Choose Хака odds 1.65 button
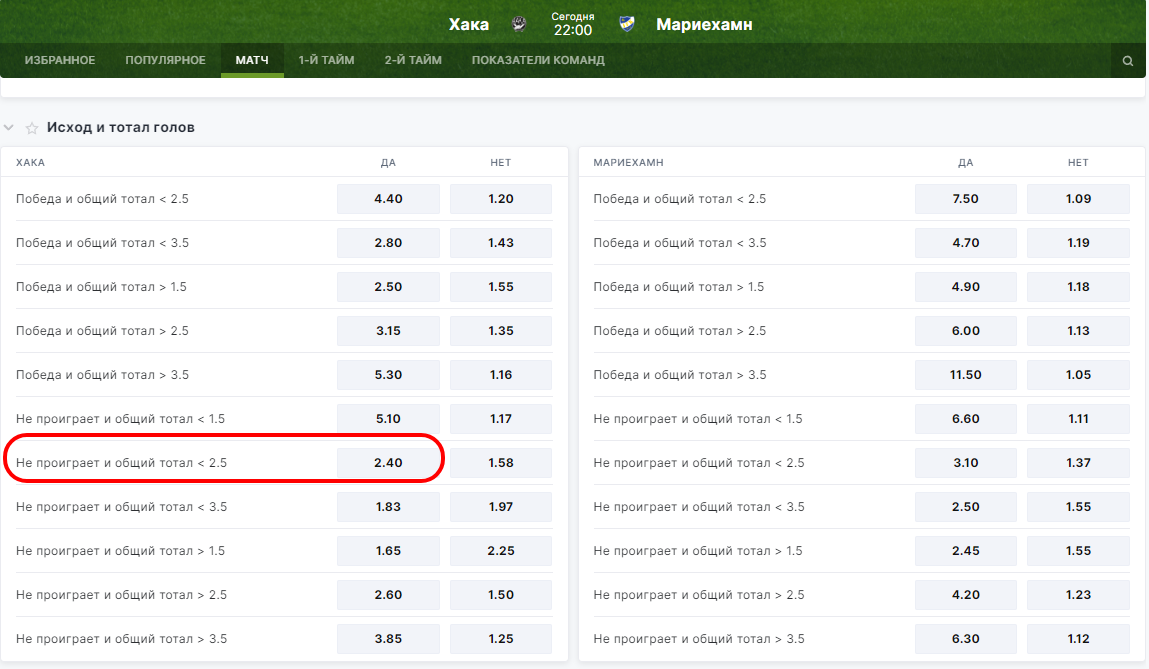This screenshot has width=1149, height=669. click(388, 550)
